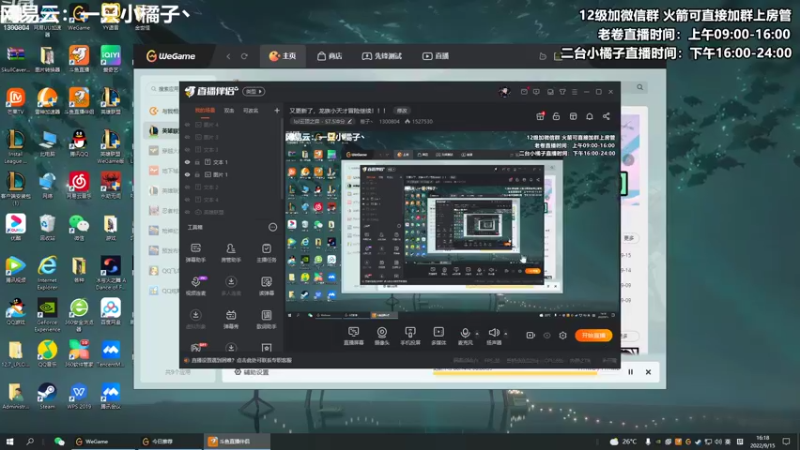Click the stream settings help link at bottom
Image resolution: width=800 pixels, height=450 pixels.
[x=239, y=360]
